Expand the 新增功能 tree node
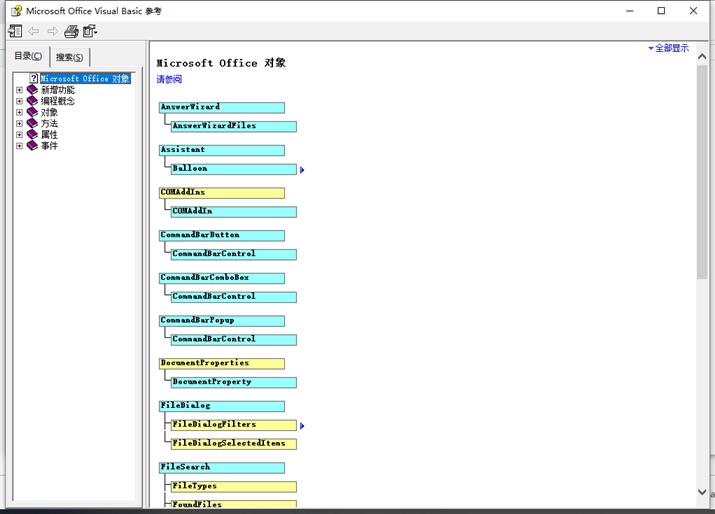 point(19,90)
